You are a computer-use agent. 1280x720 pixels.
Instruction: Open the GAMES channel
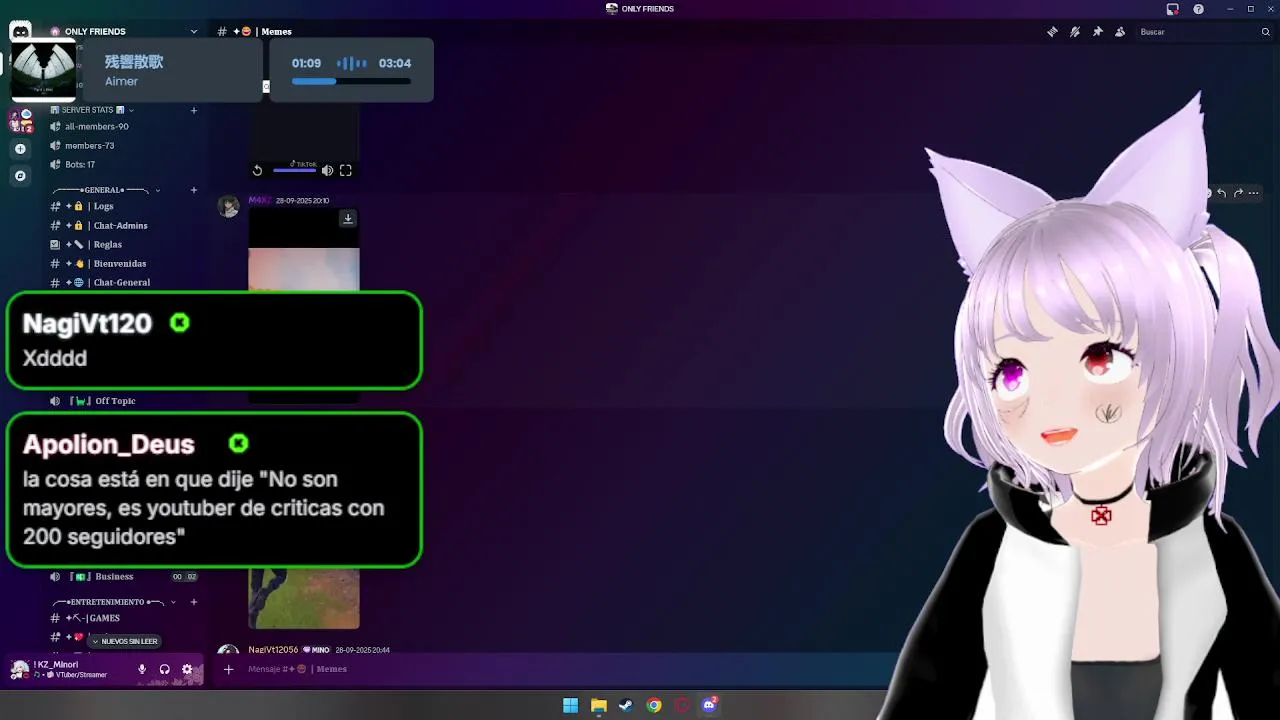tap(125, 618)
